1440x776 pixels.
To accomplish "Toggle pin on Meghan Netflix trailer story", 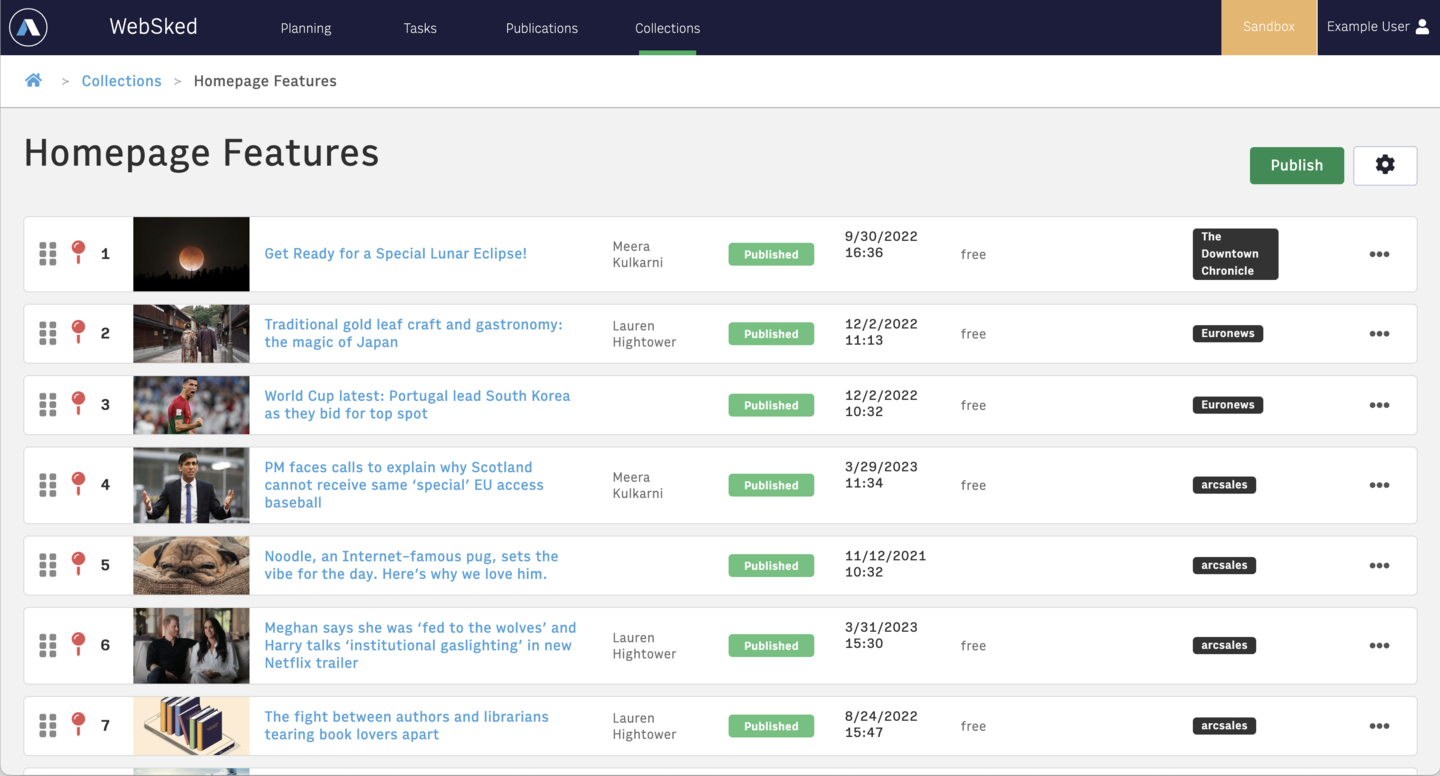I will coord(78,644).
